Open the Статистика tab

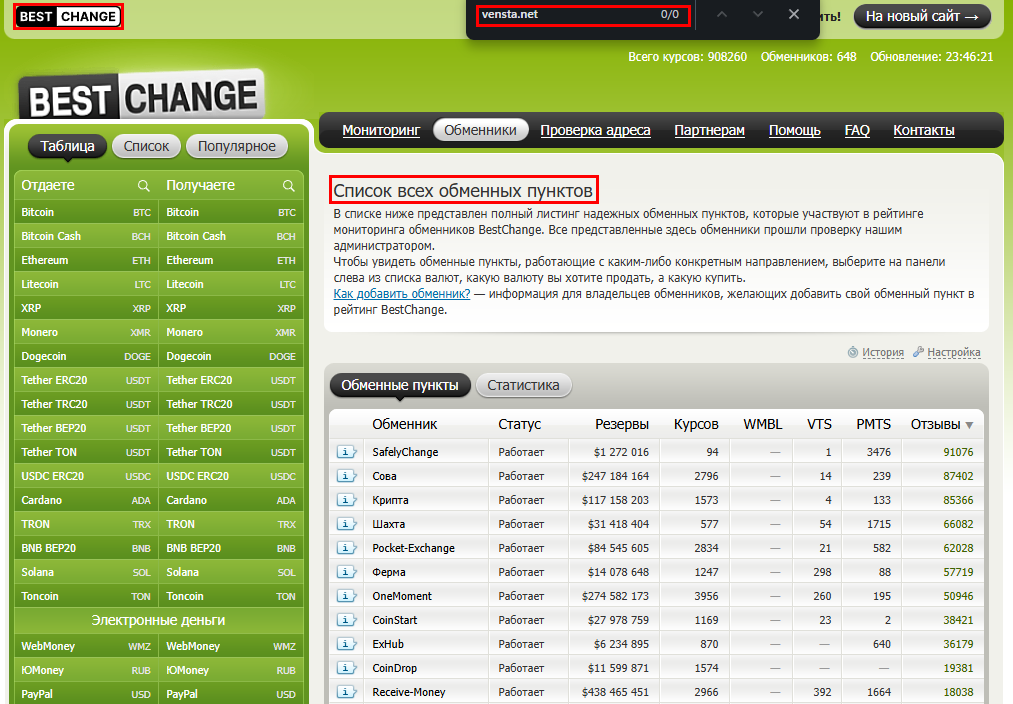click(523, 385)
